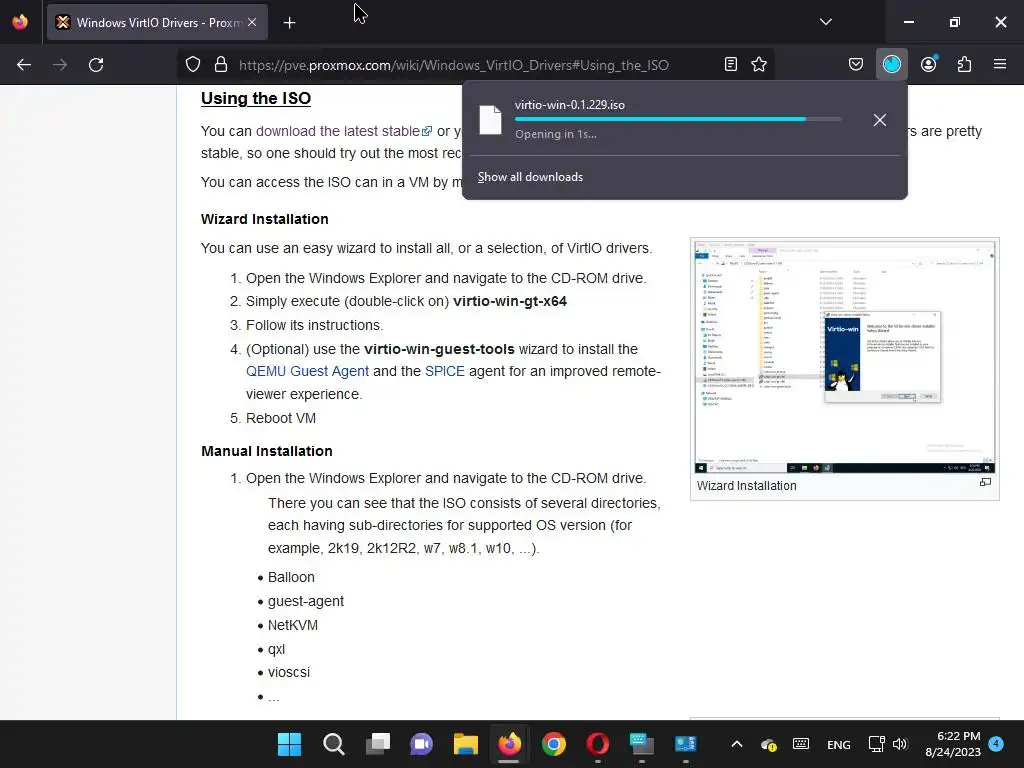Click the padlock site information icon
Screen dimensions: 1024x768
(x=221, y=65)
